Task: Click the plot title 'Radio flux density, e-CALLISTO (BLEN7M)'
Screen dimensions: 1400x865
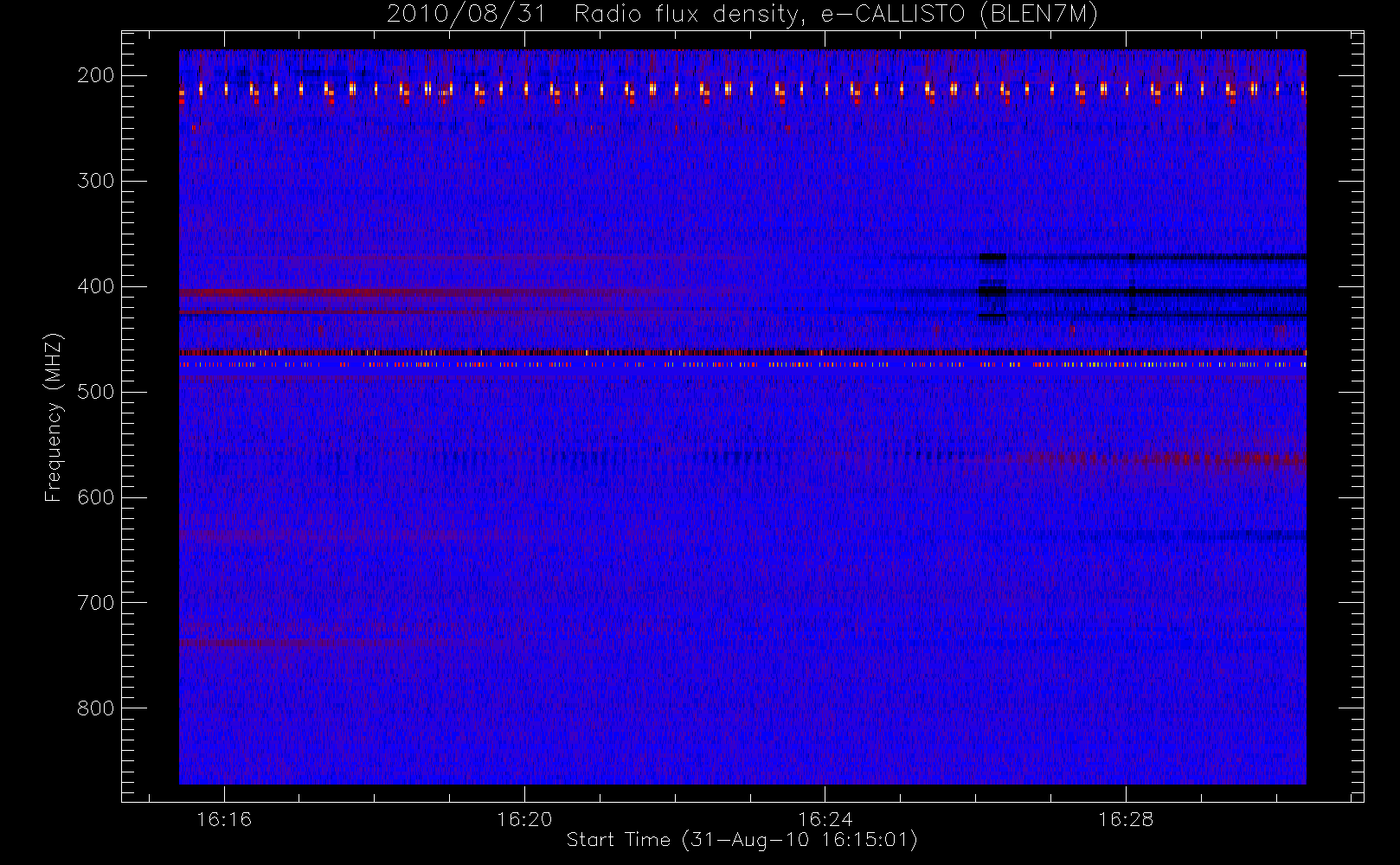Action: (836, 15)
